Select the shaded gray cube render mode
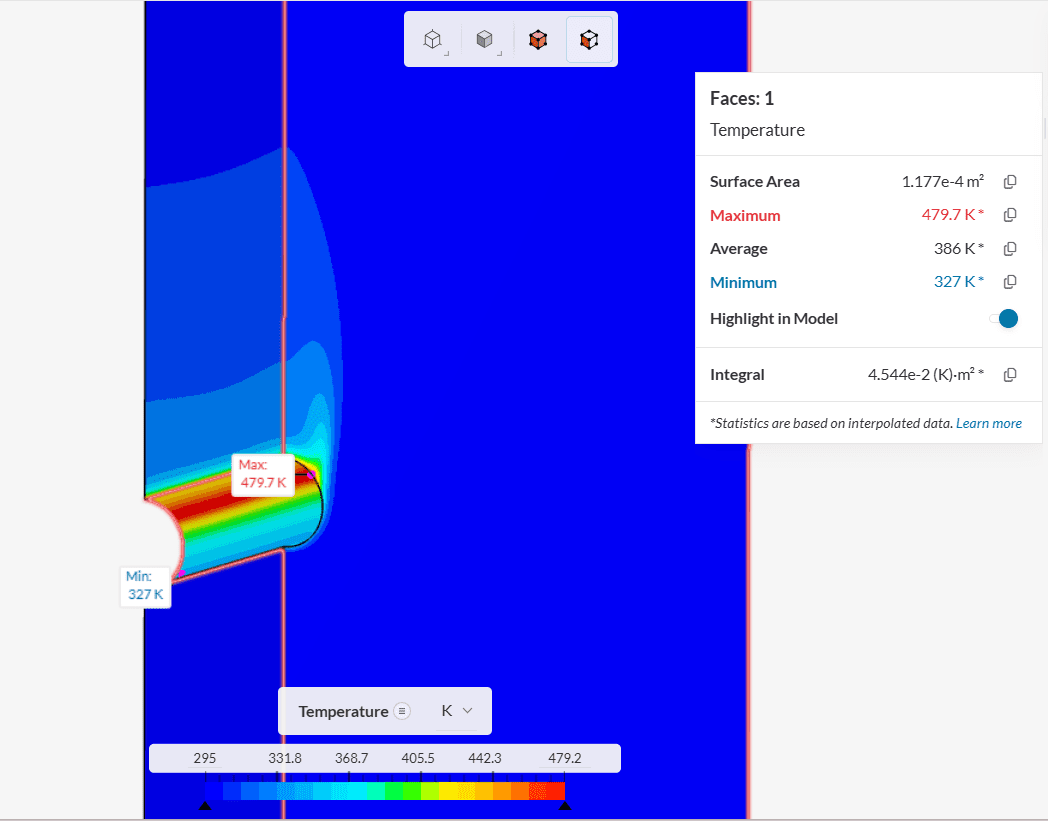The width and height of the screenshot is (1048, 821). (x=485, y=40)
